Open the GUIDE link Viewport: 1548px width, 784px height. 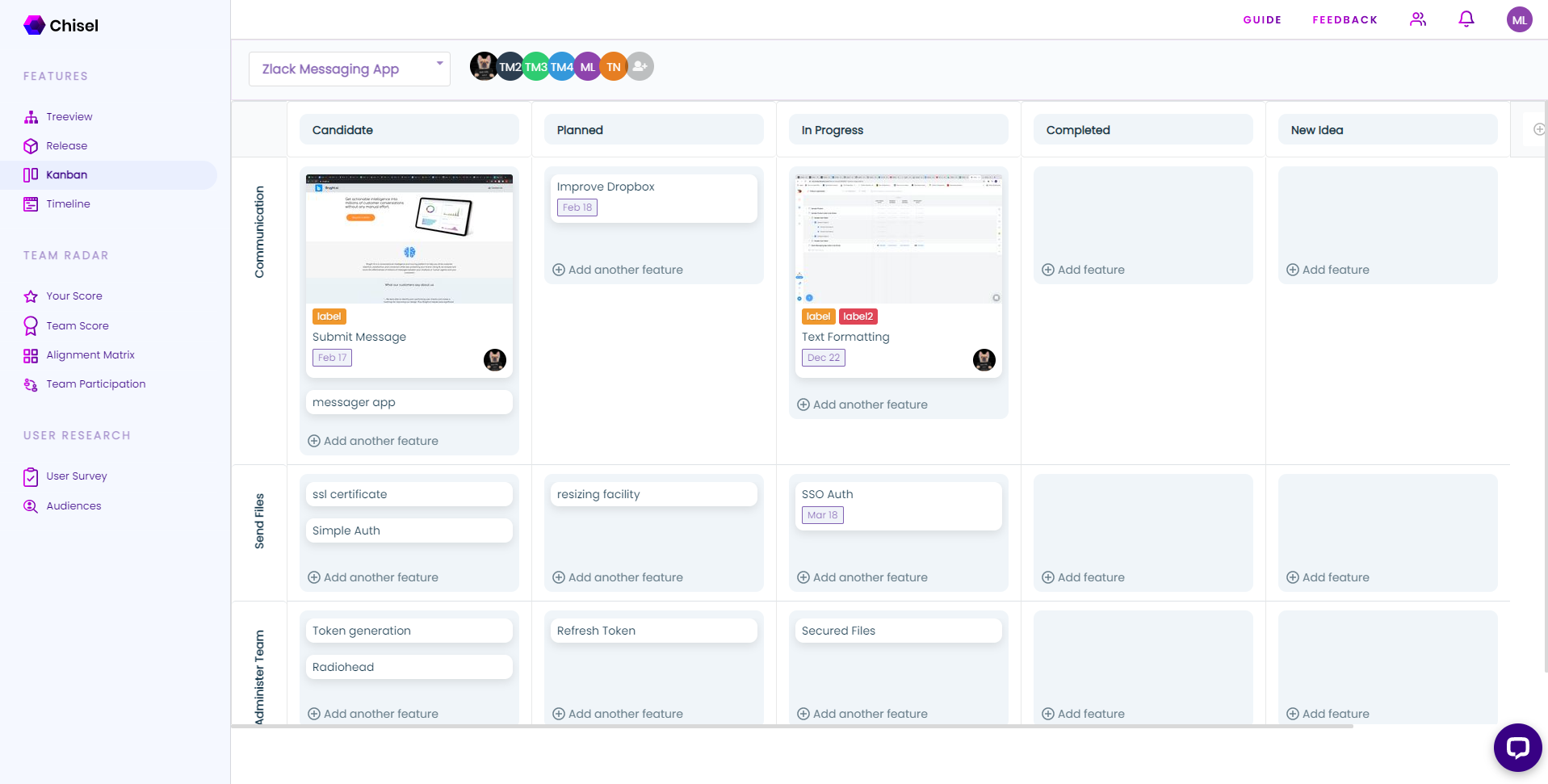(x=1261, y=20)
